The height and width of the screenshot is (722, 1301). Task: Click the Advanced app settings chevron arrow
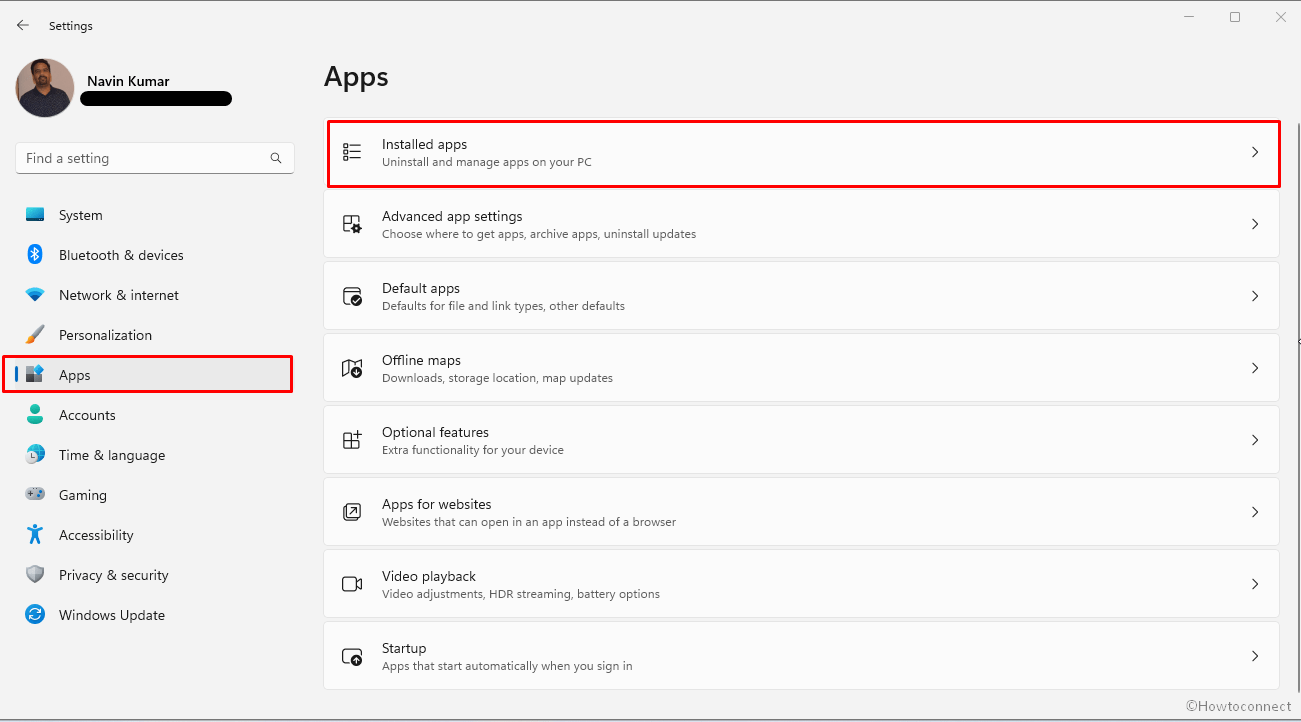[1255, 224]
